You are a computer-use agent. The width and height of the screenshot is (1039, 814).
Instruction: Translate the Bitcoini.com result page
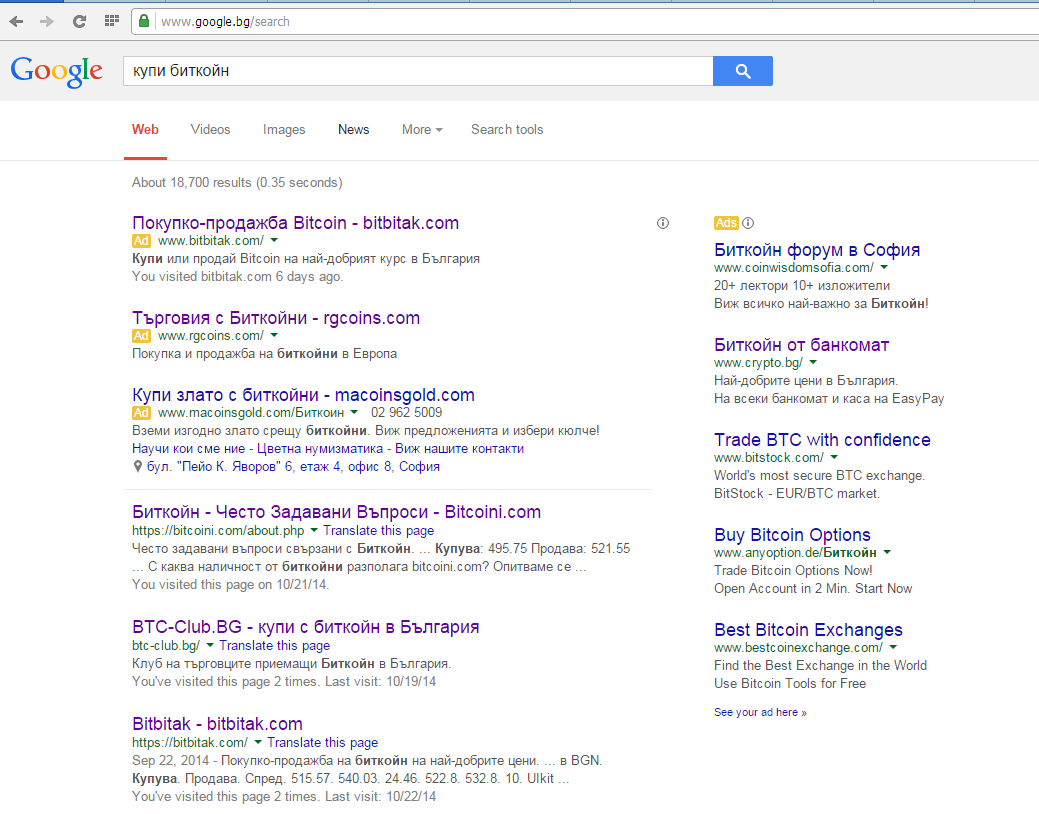point(378,530)
